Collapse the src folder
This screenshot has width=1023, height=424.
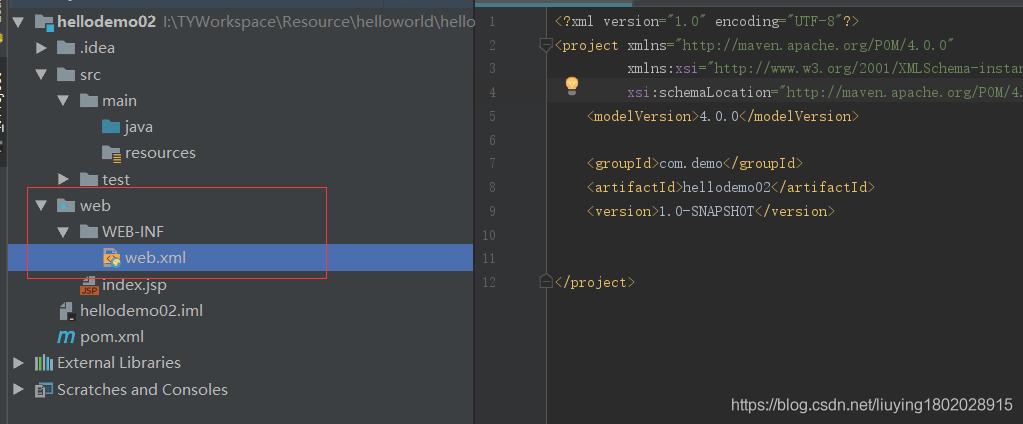pyautogui.click(x=42, y=74)
